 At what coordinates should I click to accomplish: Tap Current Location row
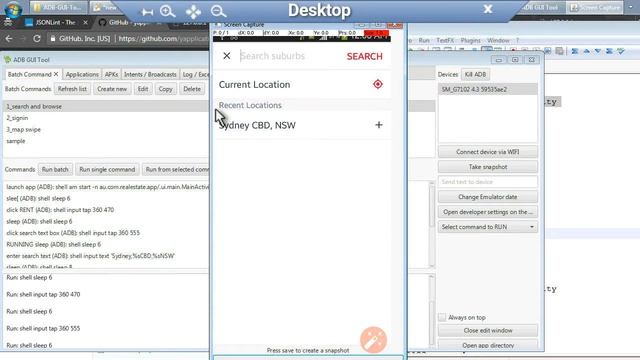(x=302, y=84)
